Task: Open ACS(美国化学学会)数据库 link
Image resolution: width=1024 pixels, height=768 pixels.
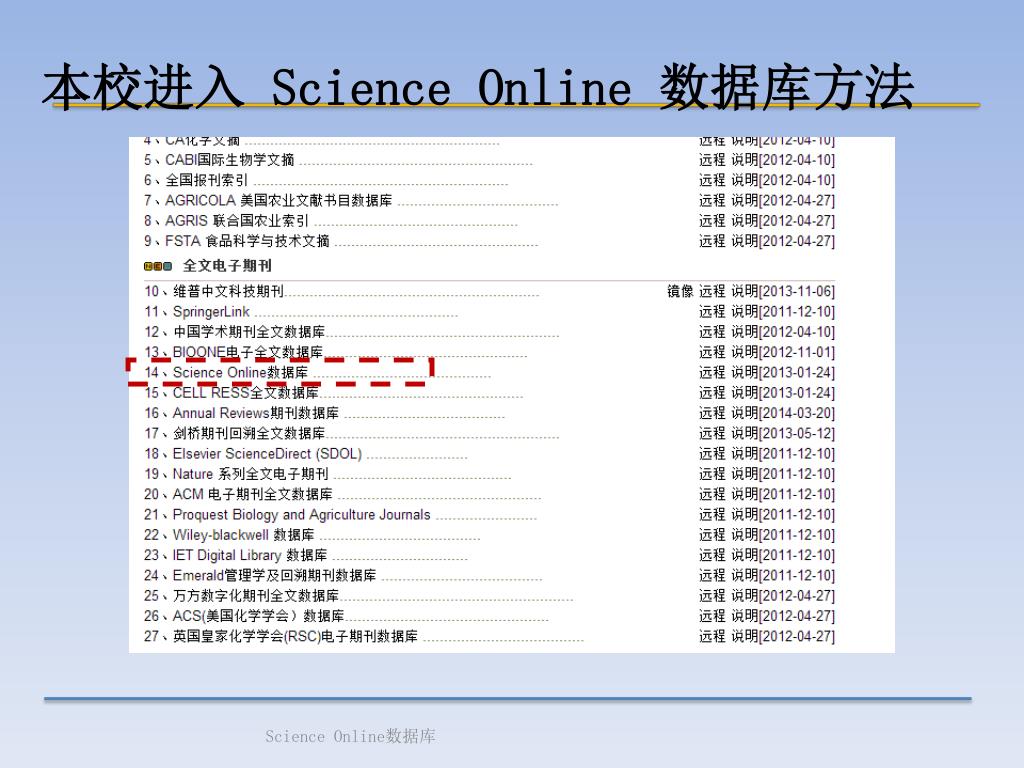Action: click(x=258, y=616)
